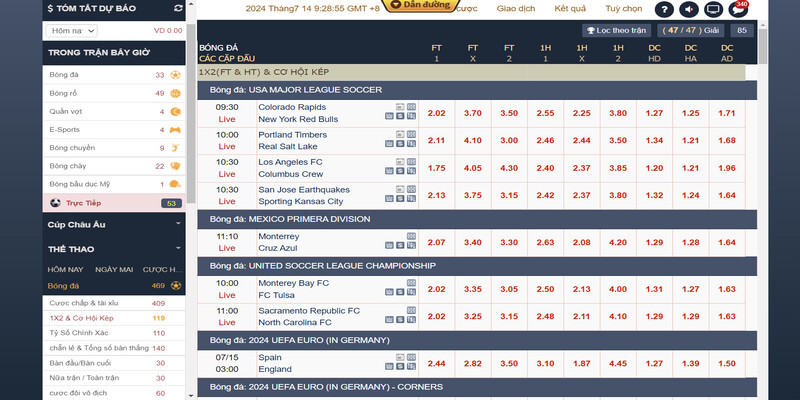Open grid scoreboard icon for Monterrey match
This screenshot has width=800, height=400.
(411, 236)
